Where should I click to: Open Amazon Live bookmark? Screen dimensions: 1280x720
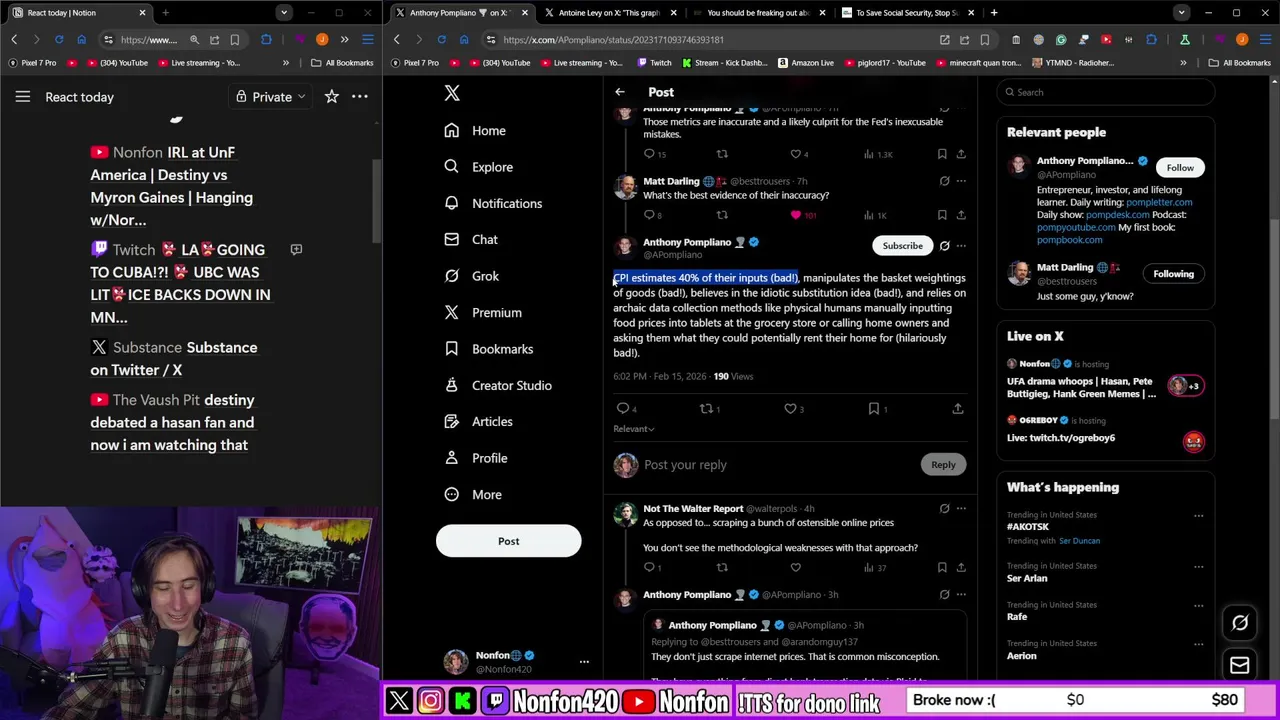click(804, 63)
